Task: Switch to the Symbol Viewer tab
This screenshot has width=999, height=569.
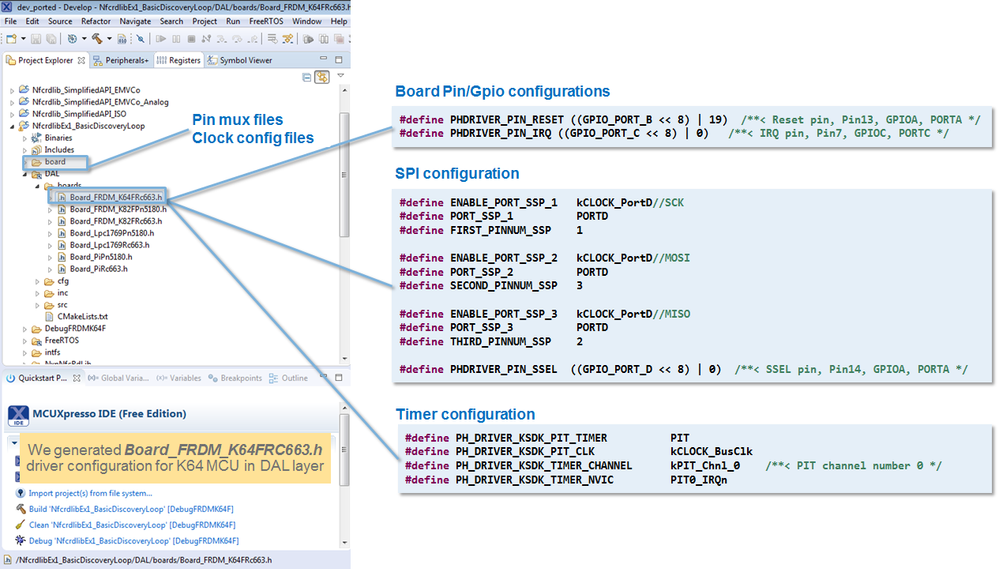Action: [240, 60]
